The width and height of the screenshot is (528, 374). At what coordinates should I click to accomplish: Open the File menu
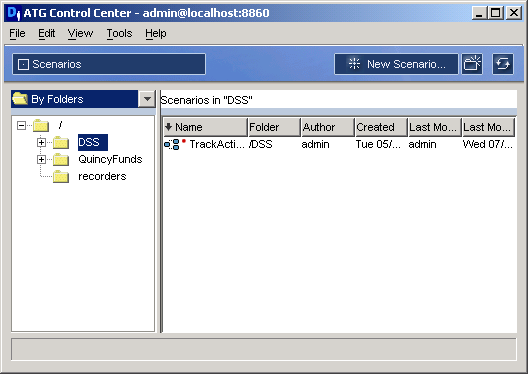coord(17,33)
